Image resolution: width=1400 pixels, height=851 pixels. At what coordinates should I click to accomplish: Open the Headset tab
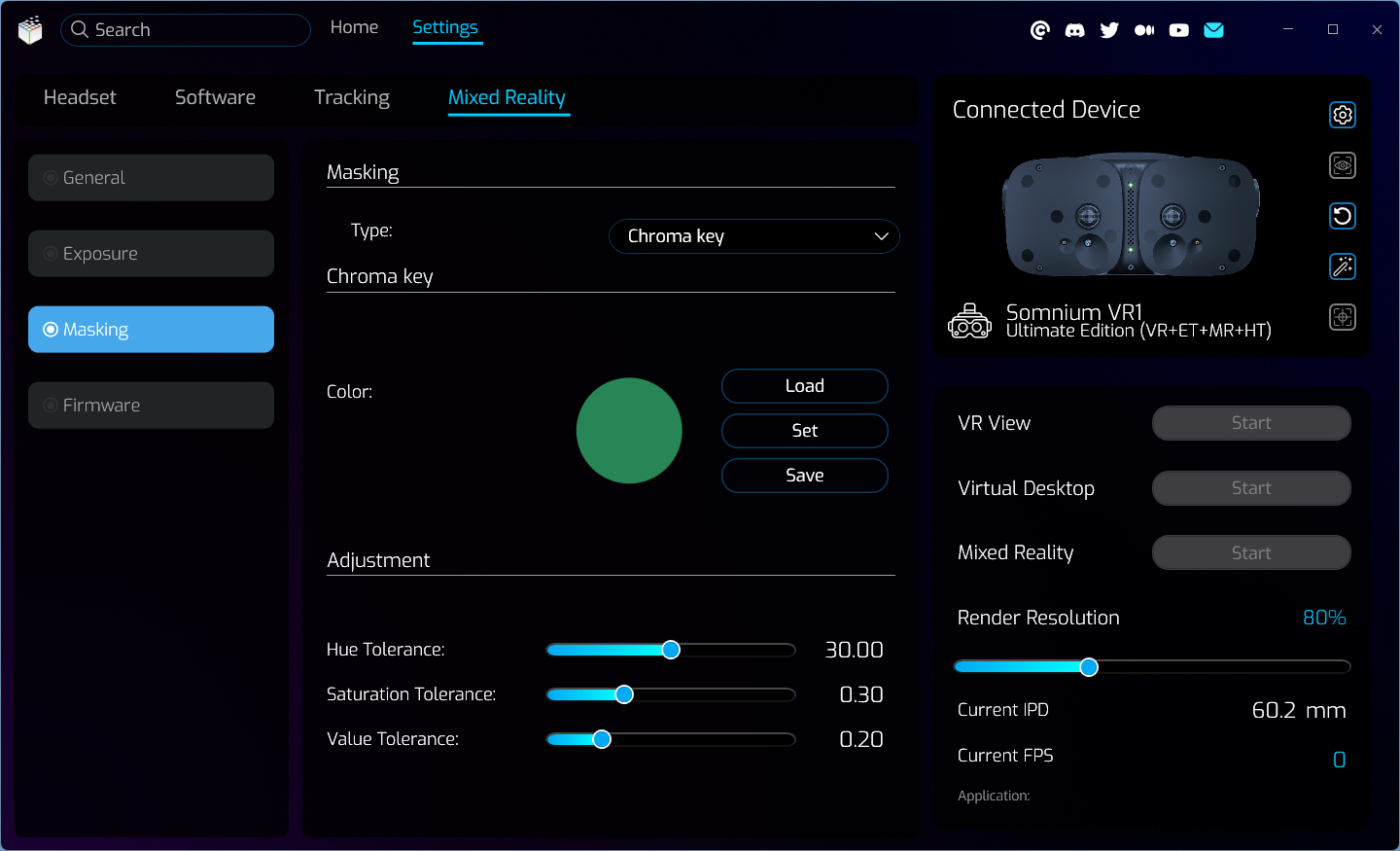pyautogui.click(x=80, y=97)
